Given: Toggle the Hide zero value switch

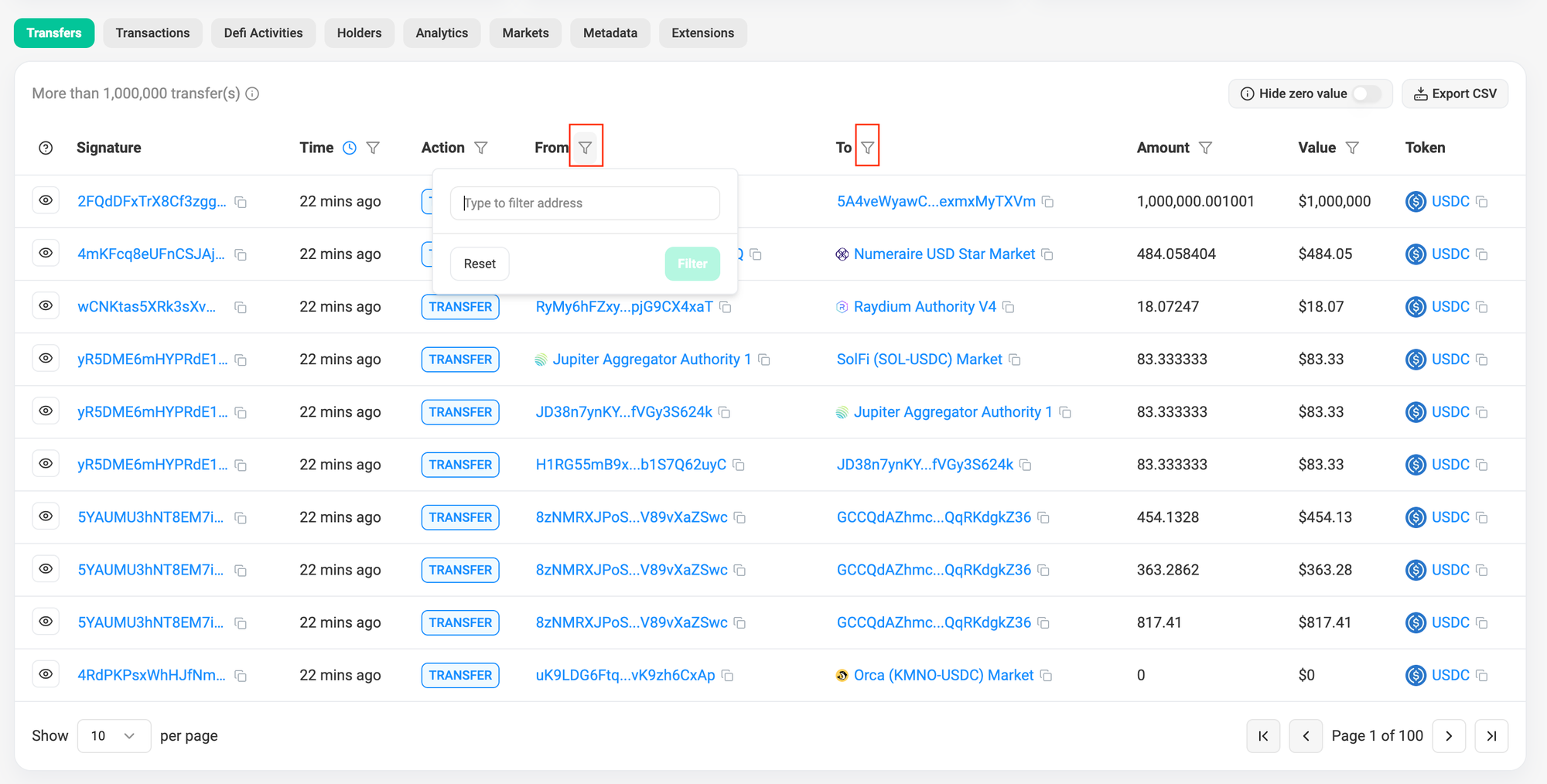Looking at the screenshot, I should pos(1367,94).
